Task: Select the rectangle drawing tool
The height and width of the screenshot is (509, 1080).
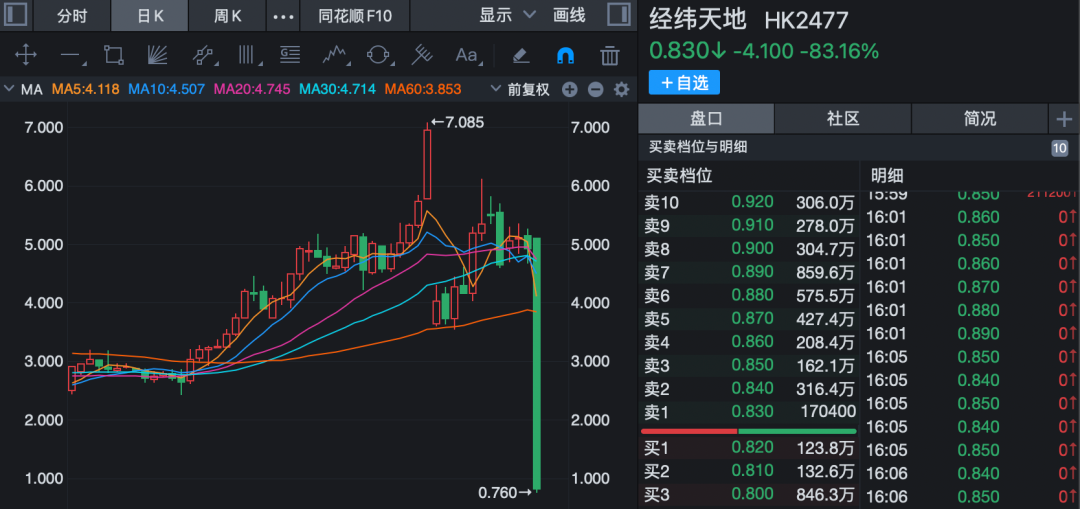Action: 114,55
